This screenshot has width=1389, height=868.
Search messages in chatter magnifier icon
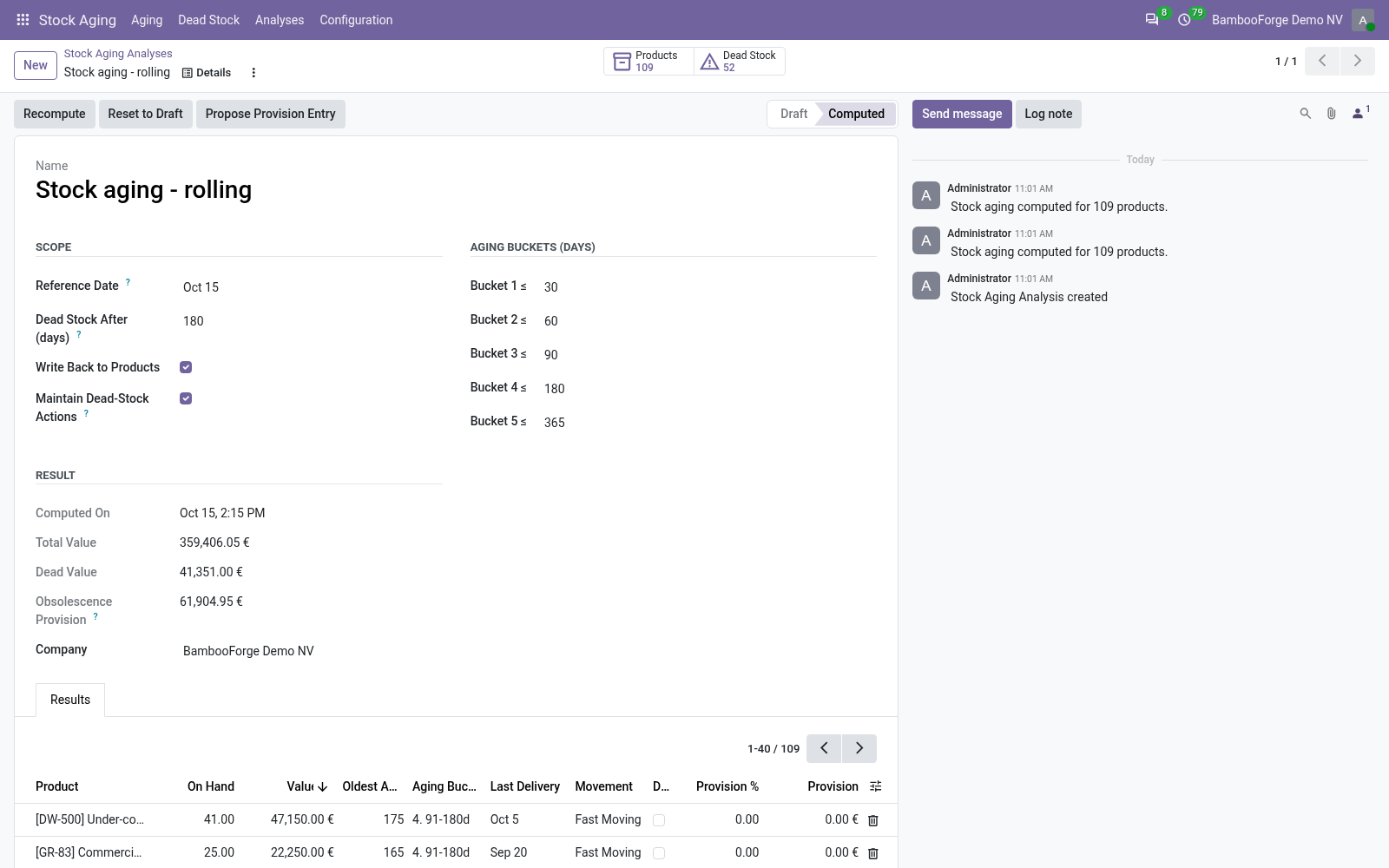(x=1305, y=114)
